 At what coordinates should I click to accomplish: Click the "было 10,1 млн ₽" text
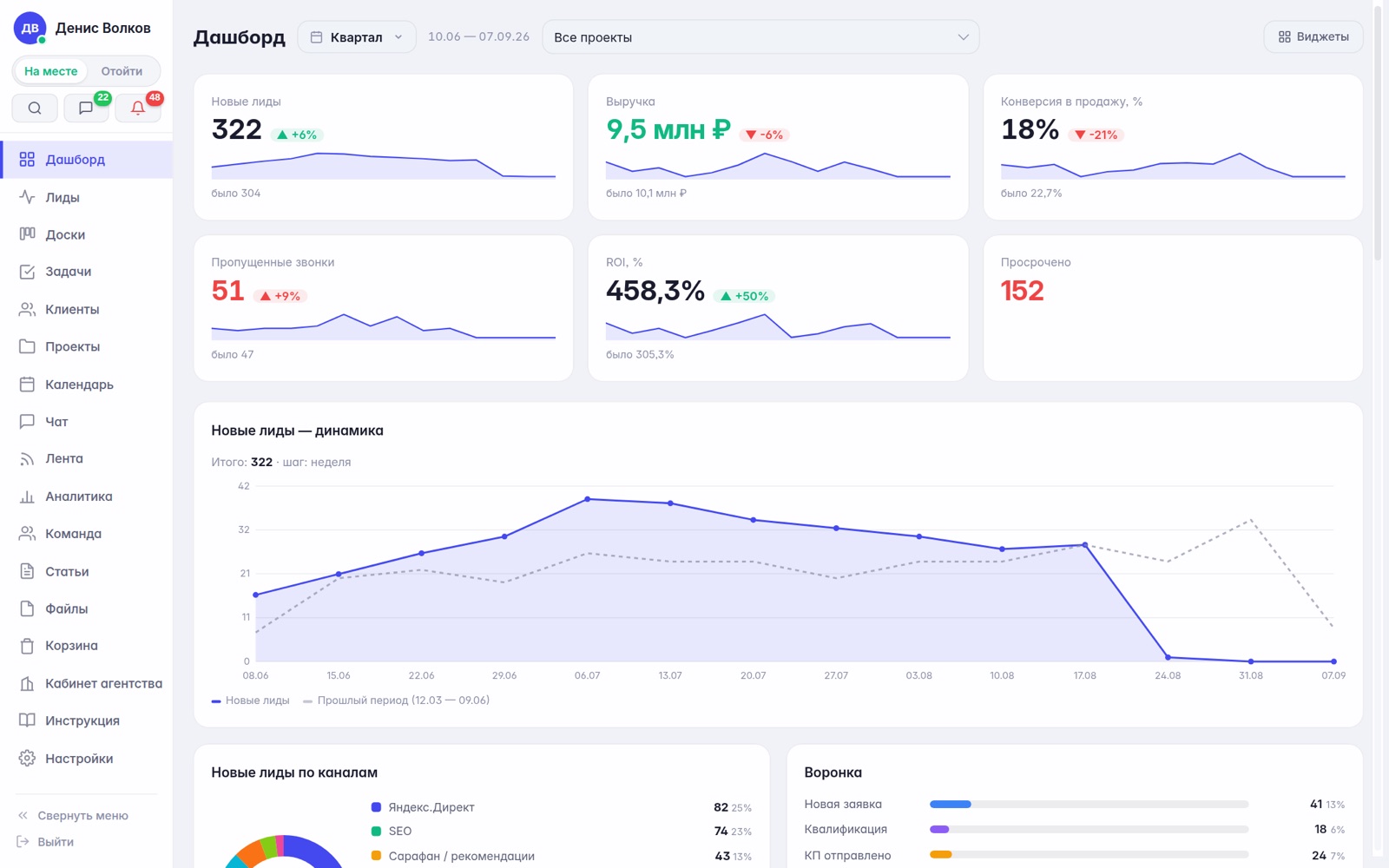click(x=646, y=194)
